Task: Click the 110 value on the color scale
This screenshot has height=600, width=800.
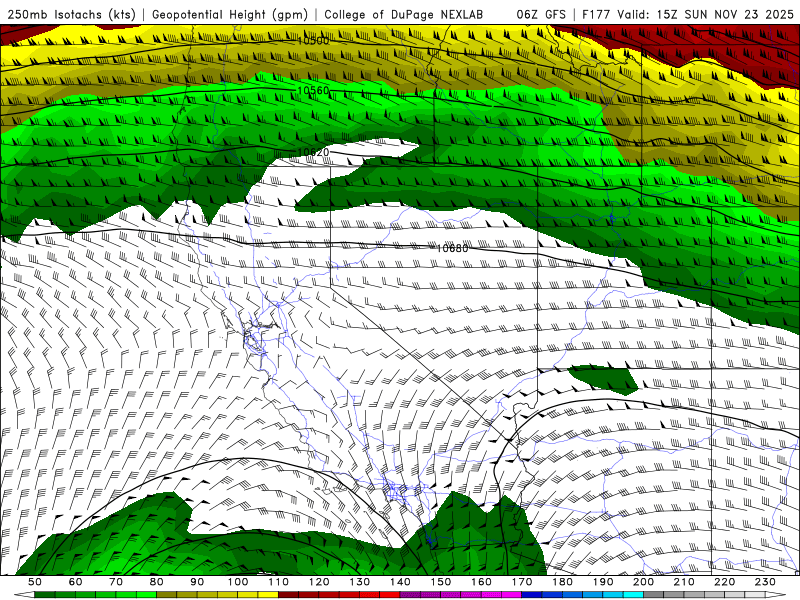Action: (x=279, y=582)
